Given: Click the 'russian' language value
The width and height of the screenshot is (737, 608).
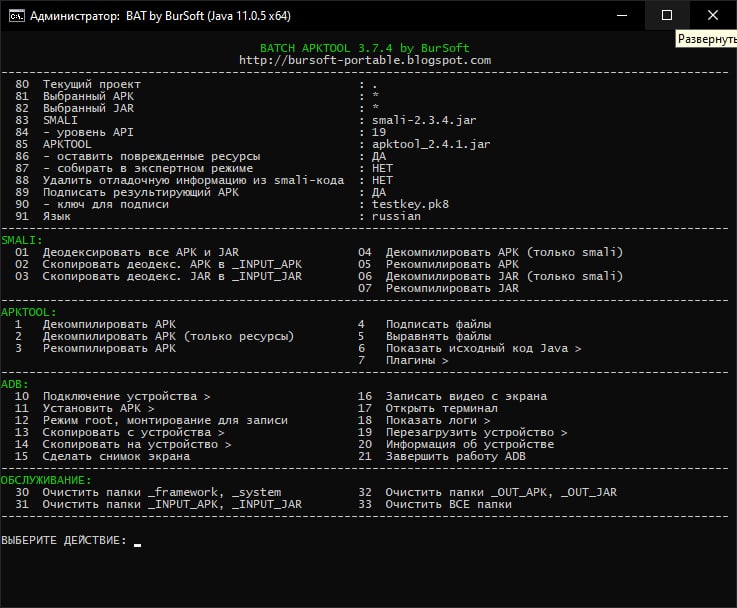Looking at the screenshot, I should coord(396,217).
